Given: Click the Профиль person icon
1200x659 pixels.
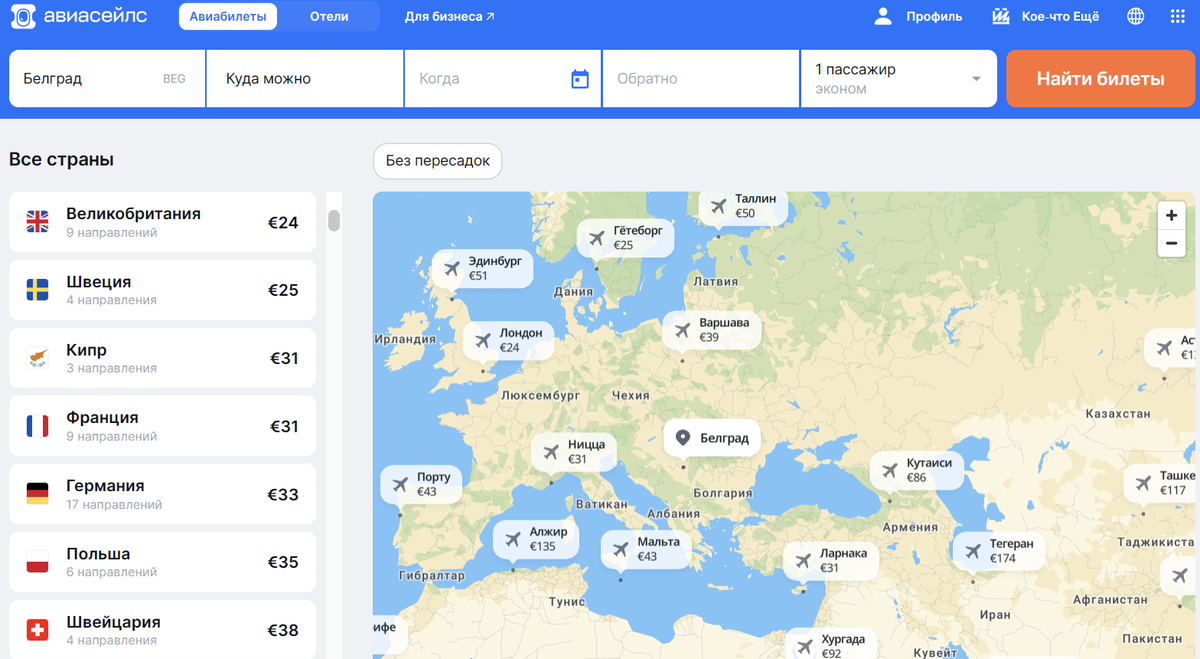Looking at the screenshot, I should point(883,16).
